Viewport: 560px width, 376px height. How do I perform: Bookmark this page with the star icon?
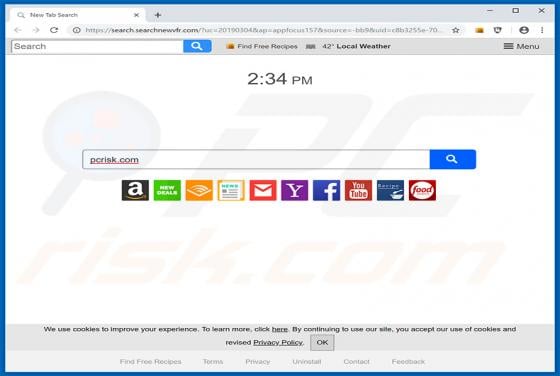455,30
